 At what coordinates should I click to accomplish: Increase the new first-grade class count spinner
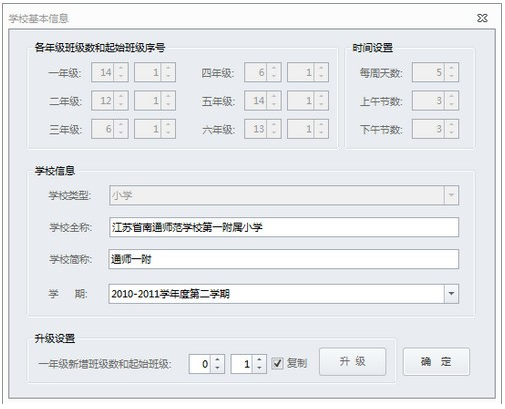pos(218,359)
